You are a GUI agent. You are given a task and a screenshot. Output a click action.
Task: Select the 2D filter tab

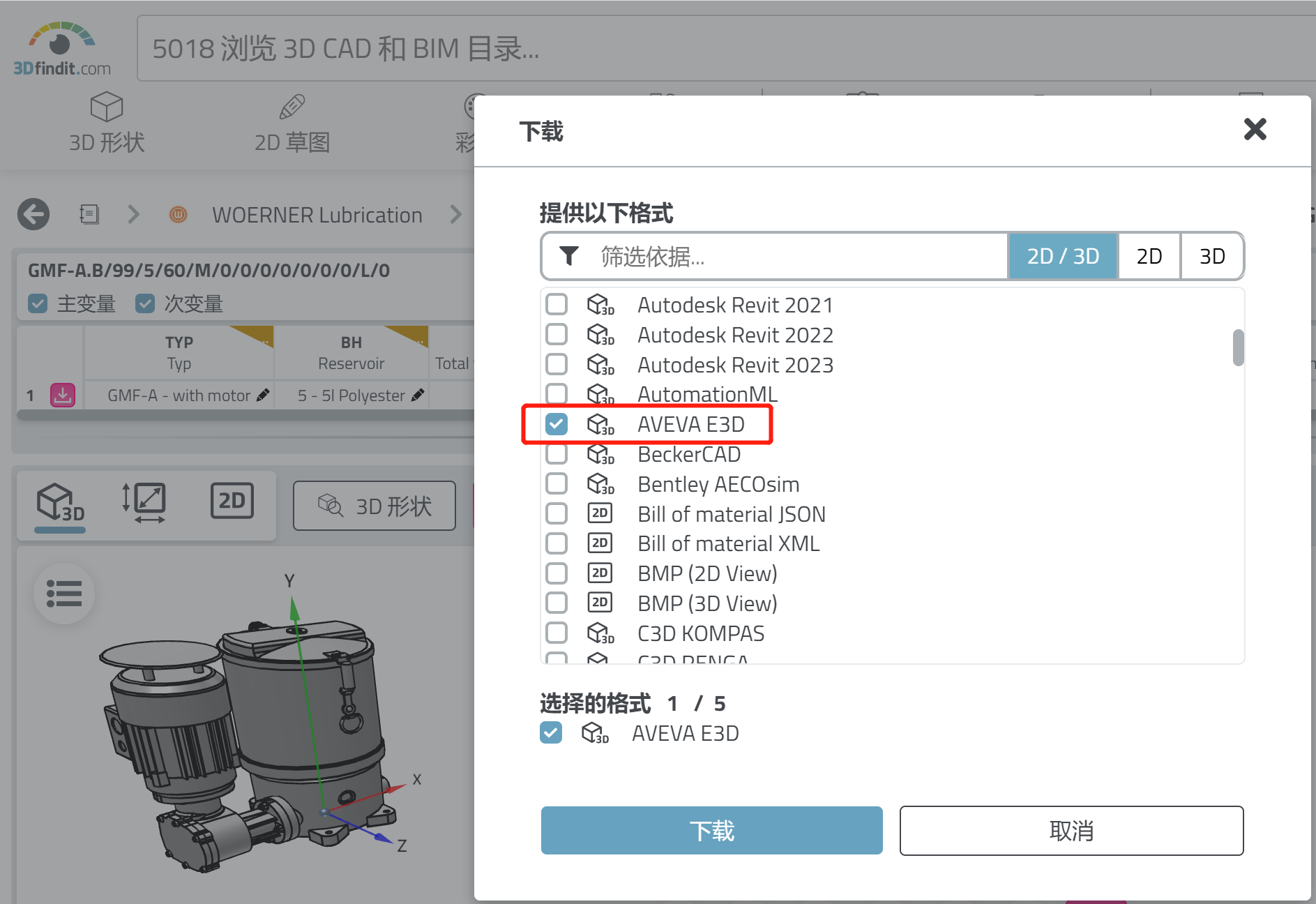point(1149,256)
